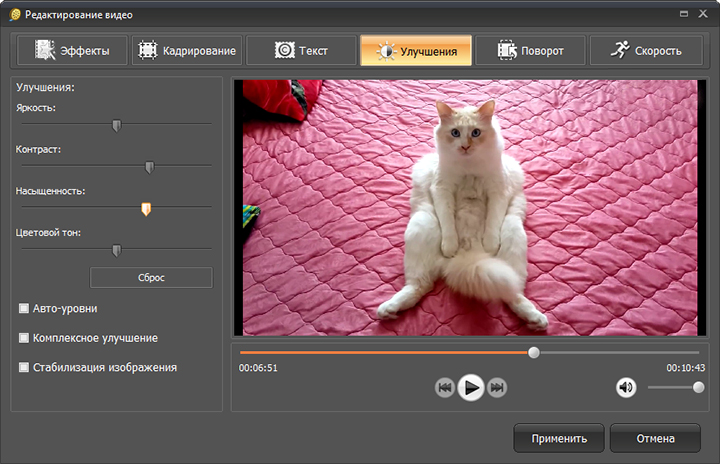Toggle Стабилизация изображения checkbox
The height and width of the screenshot is (464, 720).
[x=24, y=367]
